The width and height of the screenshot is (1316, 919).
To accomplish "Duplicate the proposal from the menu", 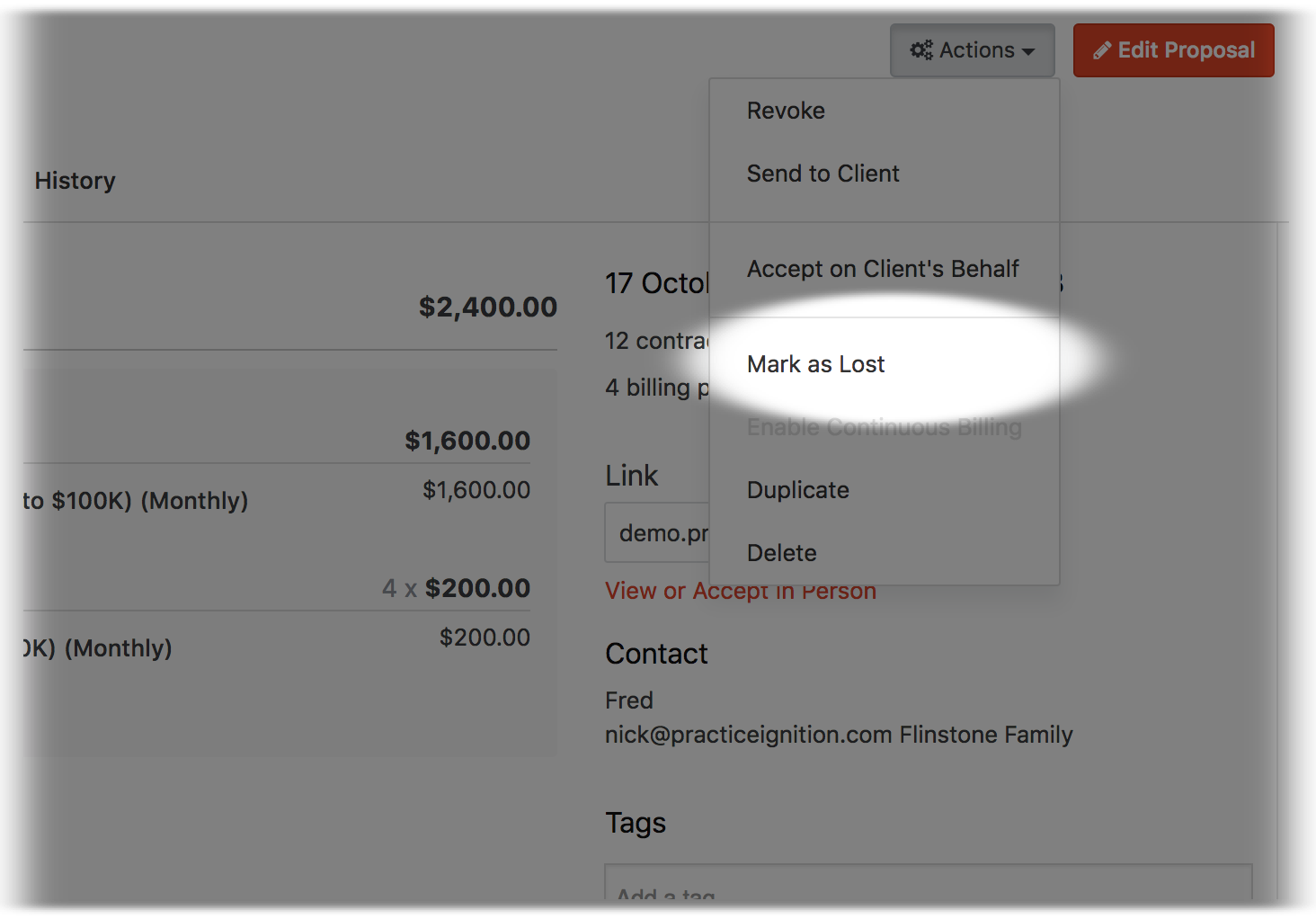I will [x=797, y=490].
